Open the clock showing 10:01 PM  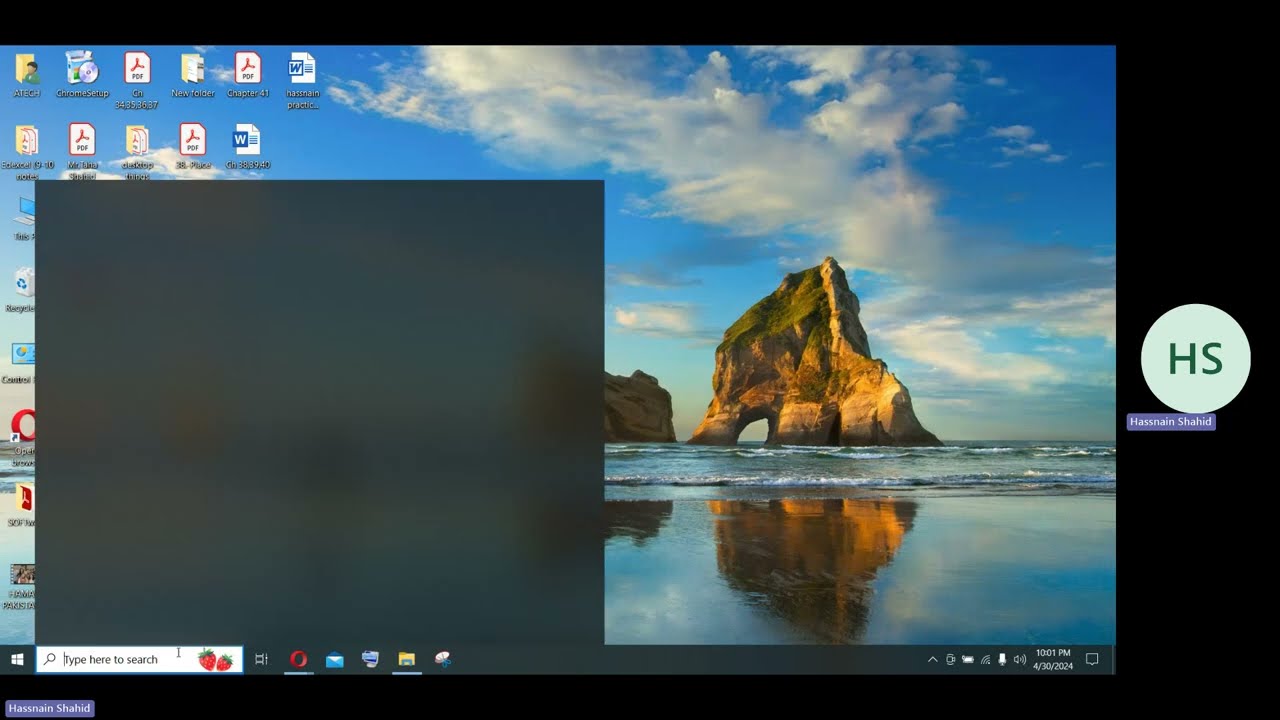coord(1053,659)
